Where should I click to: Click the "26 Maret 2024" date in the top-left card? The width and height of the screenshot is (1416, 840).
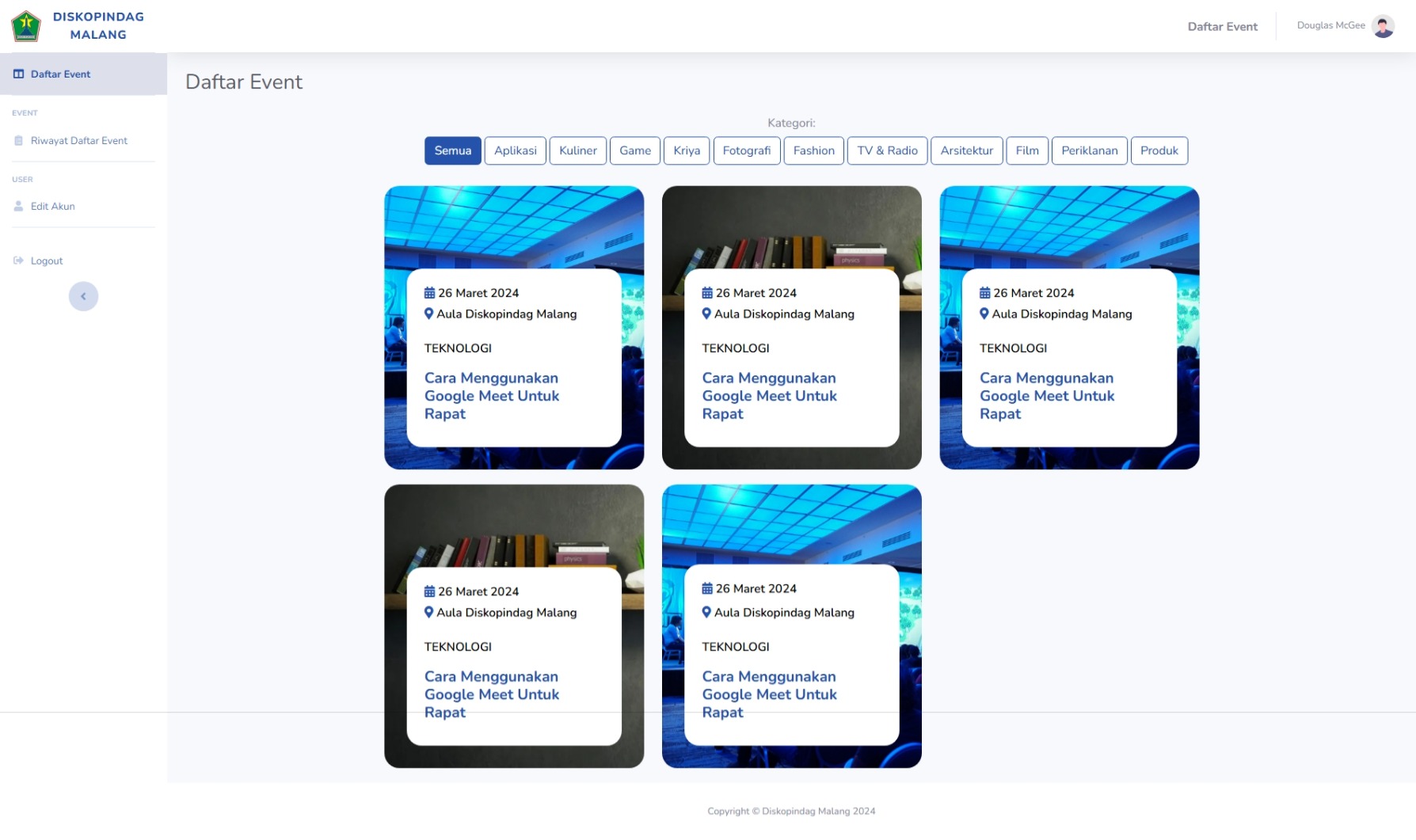[478, 293]
